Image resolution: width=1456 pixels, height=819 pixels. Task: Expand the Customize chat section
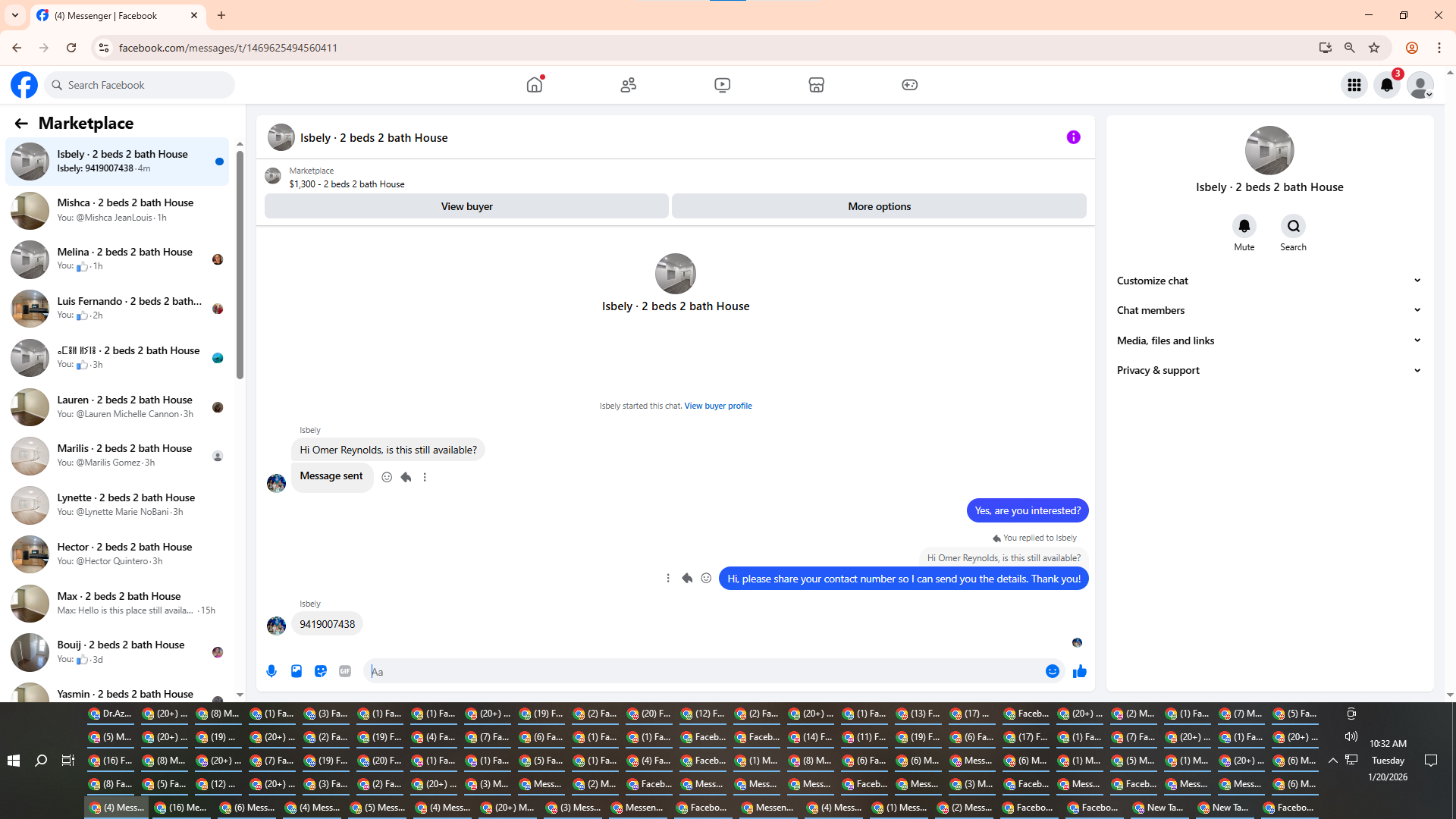(x=1269, y=281)
